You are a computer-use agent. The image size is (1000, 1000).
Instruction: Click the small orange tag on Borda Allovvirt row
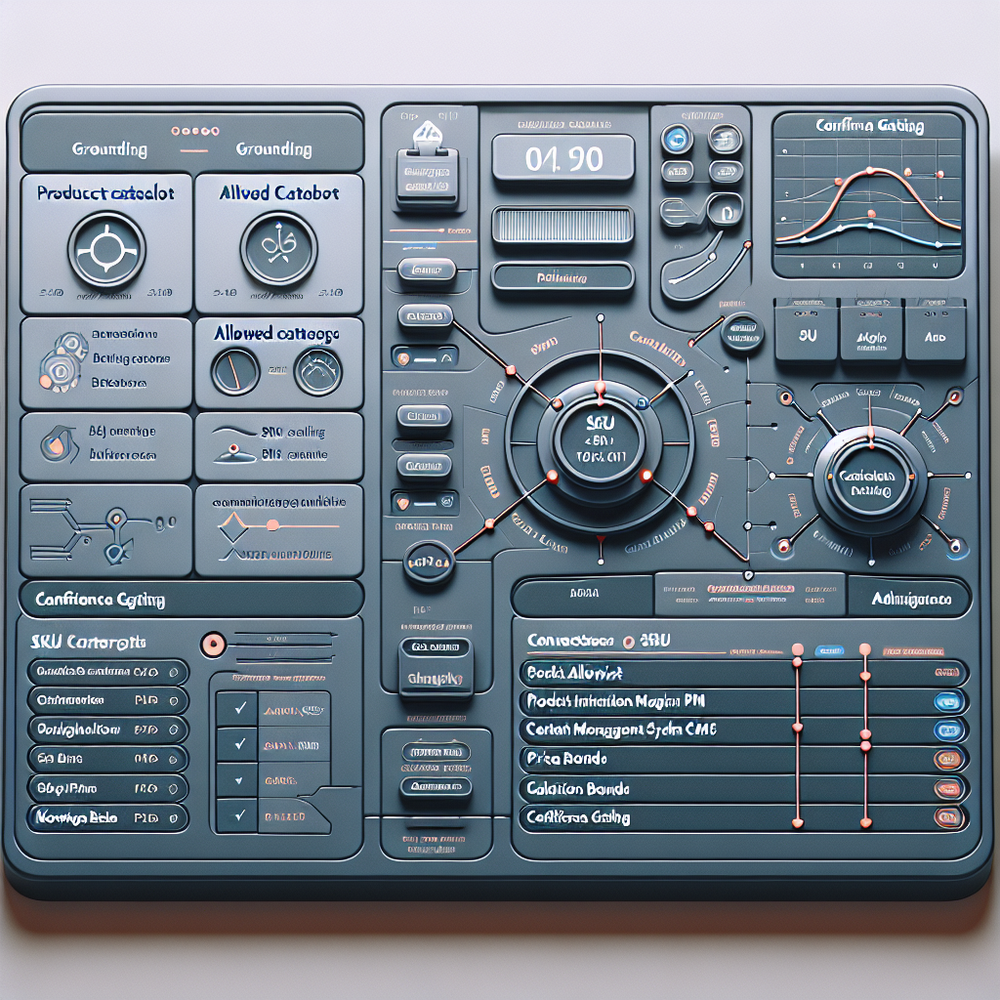[947, 672]
